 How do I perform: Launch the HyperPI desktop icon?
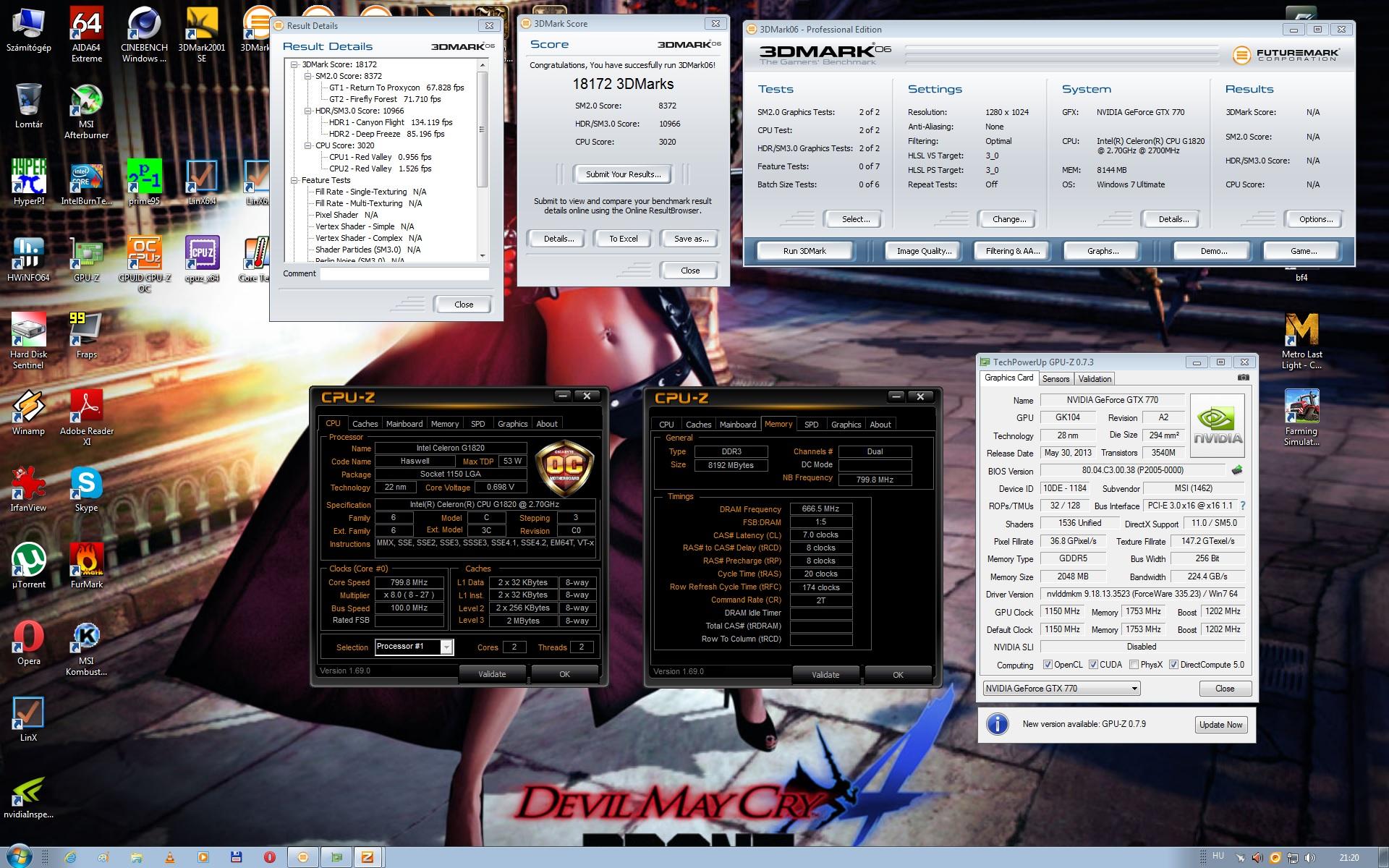point(28,183)
